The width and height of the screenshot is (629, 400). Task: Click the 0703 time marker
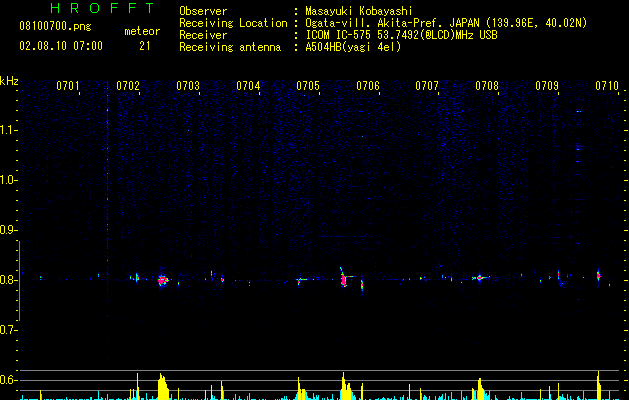(188, 86)
